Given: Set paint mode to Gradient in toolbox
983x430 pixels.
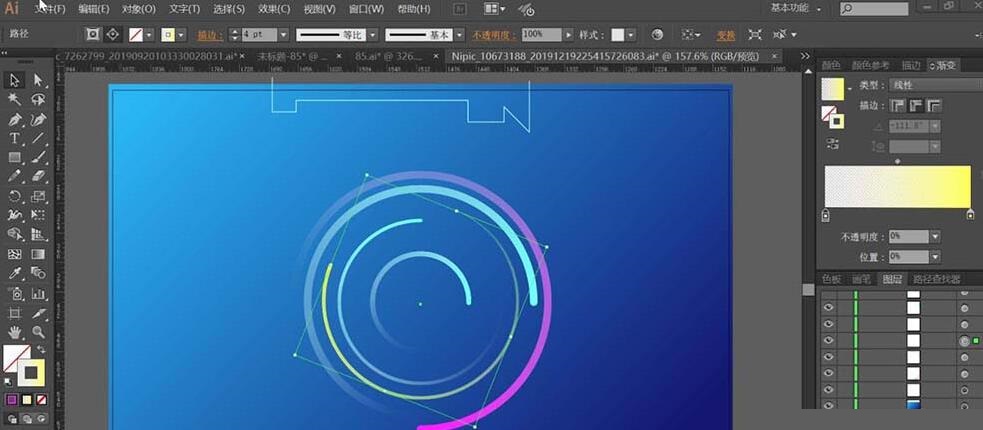Looking at the screenshot, I should coord(27,399).
